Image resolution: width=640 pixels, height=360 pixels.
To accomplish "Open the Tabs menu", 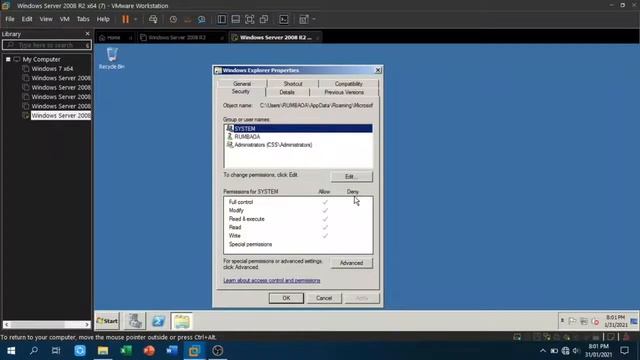I will [x=83, y=19].
